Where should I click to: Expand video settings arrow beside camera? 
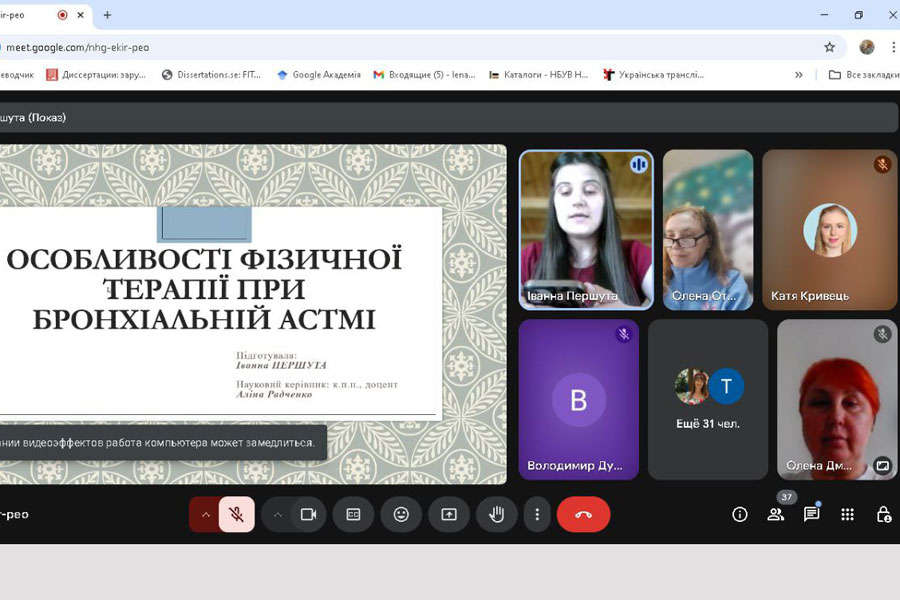coord(278,514)
